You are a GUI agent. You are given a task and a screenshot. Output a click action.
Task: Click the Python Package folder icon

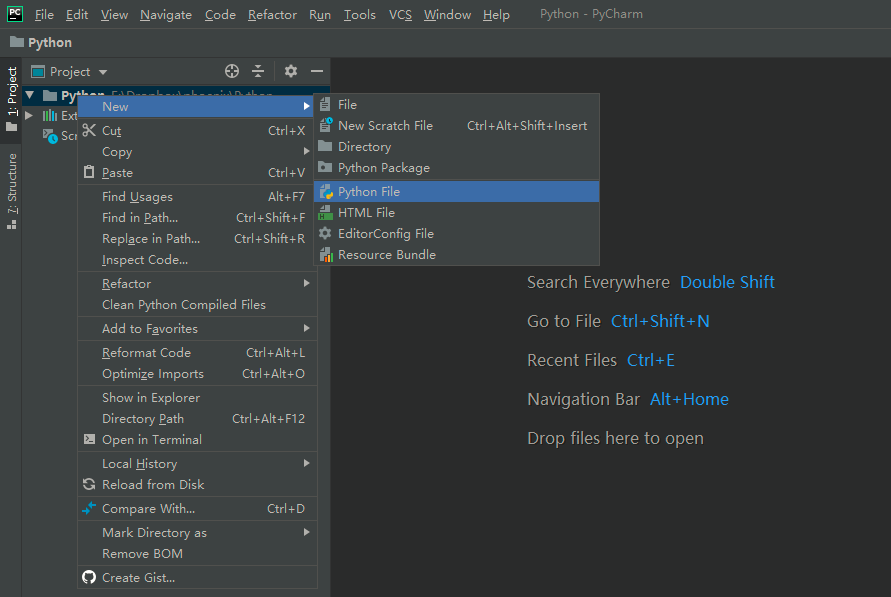(325, 167)
